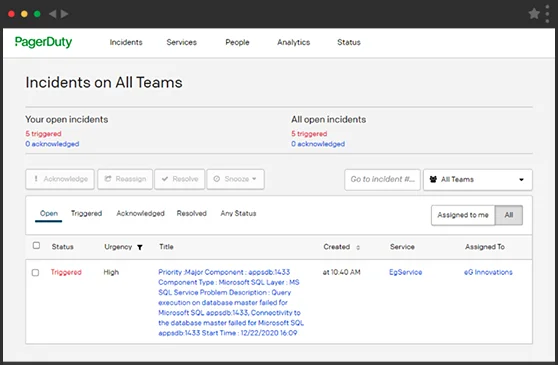The width and height of the screenshot is (558, 365).
Task: Click the 'Incidents on All Teams' heading
Action: (104, 83)
